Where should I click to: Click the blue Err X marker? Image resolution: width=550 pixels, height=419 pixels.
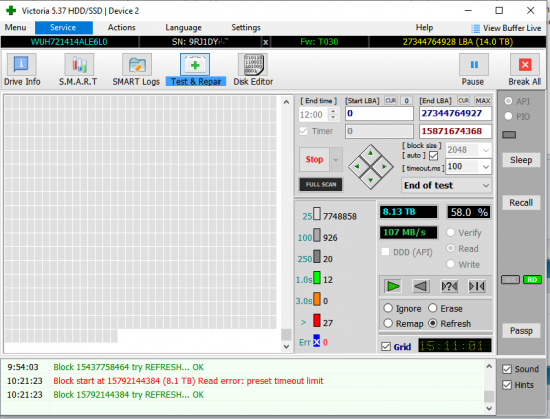317,341
